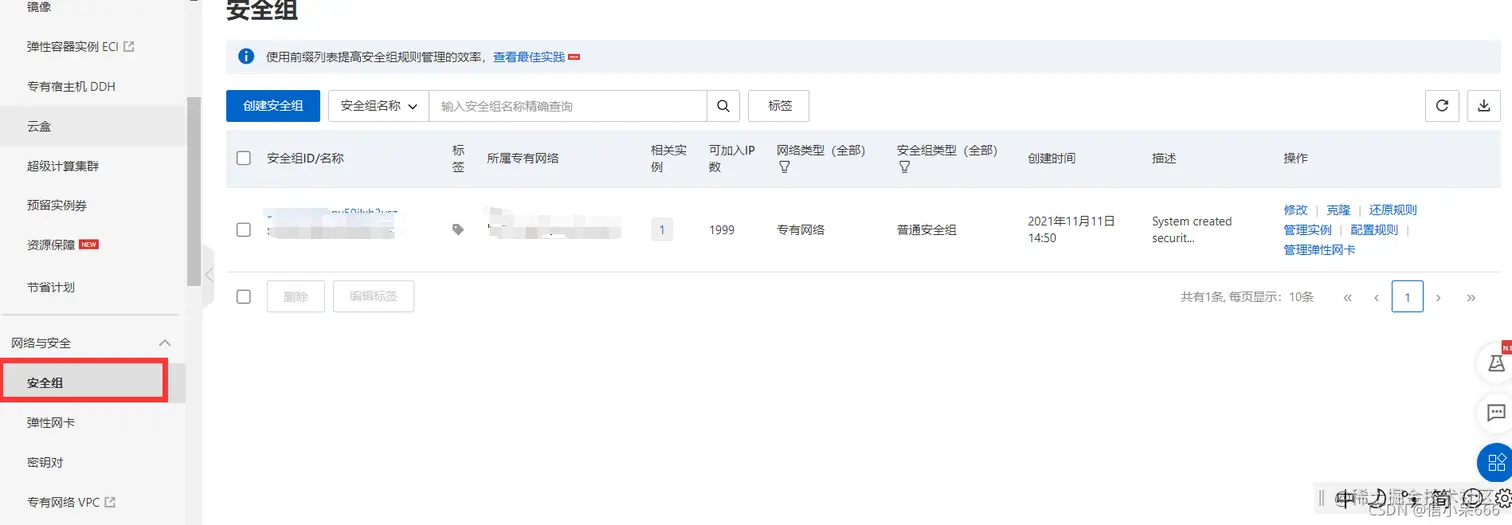Screen dimensions: 1512x525
Task: Click the 编辑标签 button
Action: pyautogui.click(x=373, y=297)
